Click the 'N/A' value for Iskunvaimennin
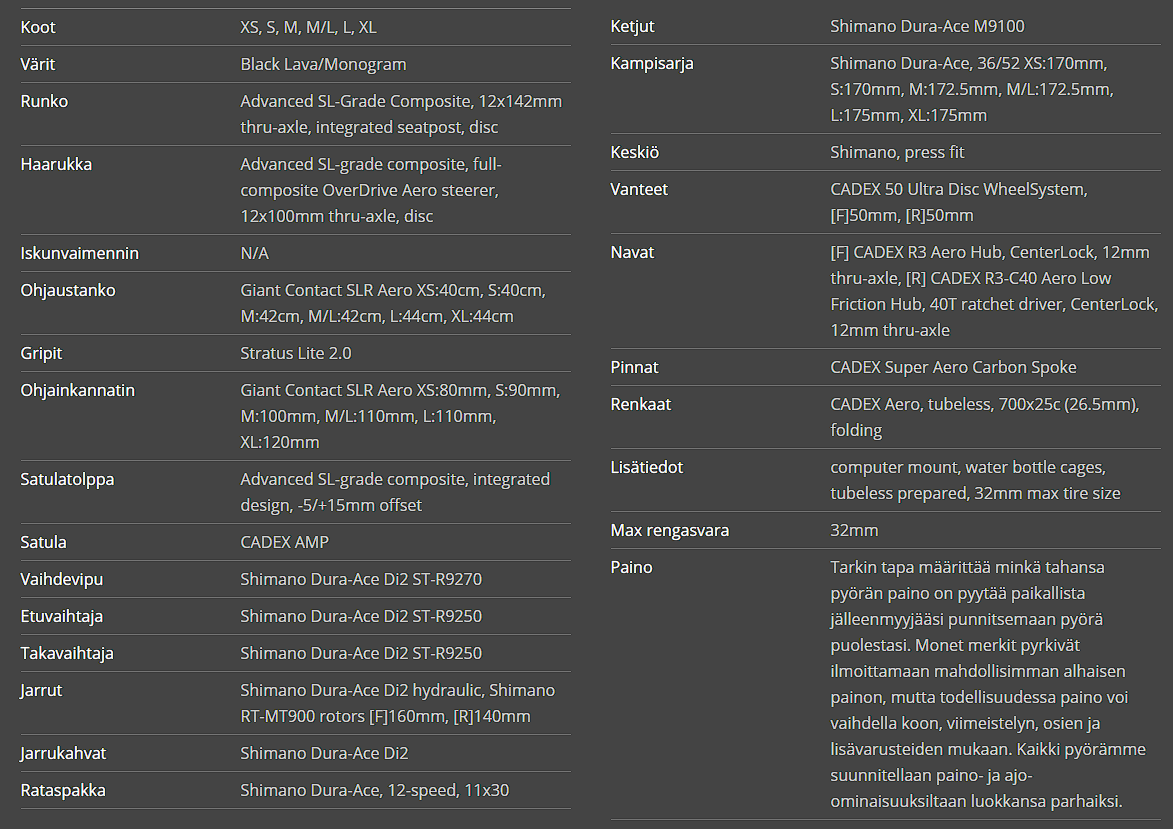1173x829 pixels. (254, 253)
